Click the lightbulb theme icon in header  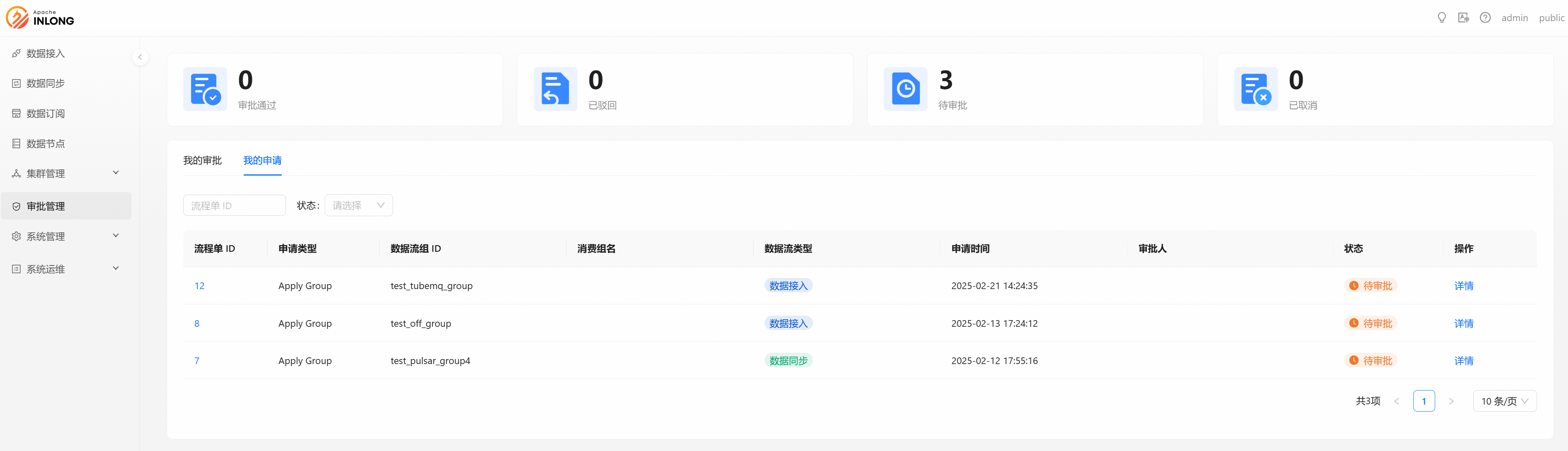[x=1441, y=18]
